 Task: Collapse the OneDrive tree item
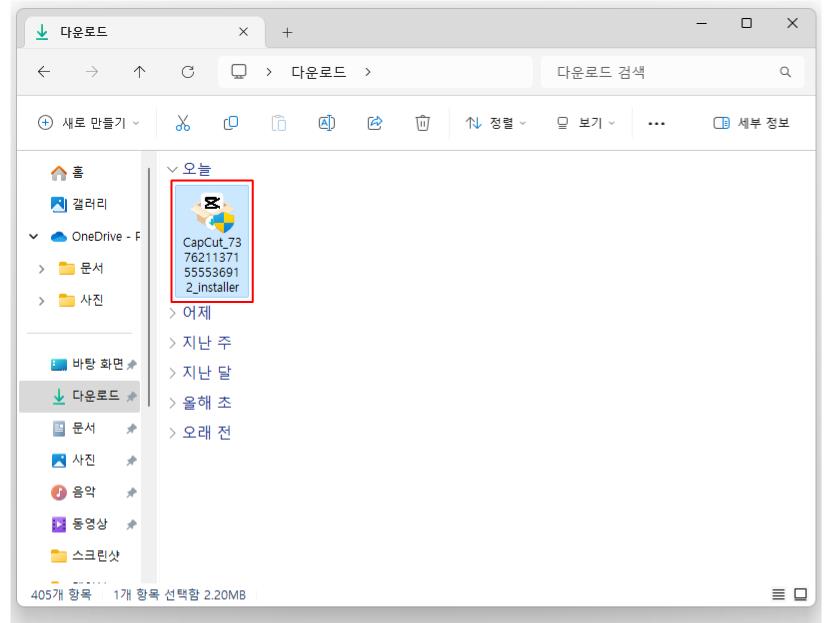click(36, 237)
